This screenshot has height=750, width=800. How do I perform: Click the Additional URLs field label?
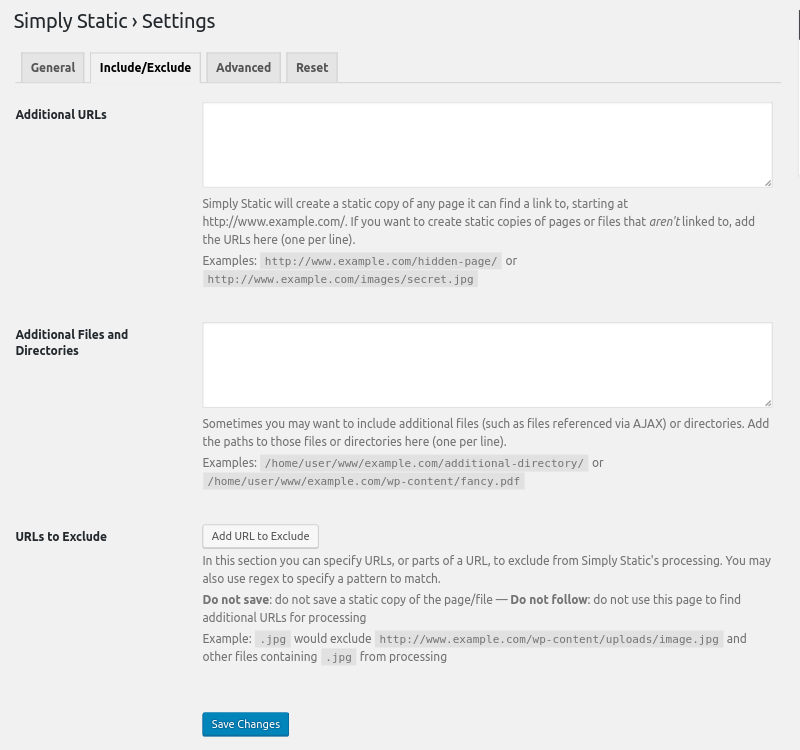[61, 114]
